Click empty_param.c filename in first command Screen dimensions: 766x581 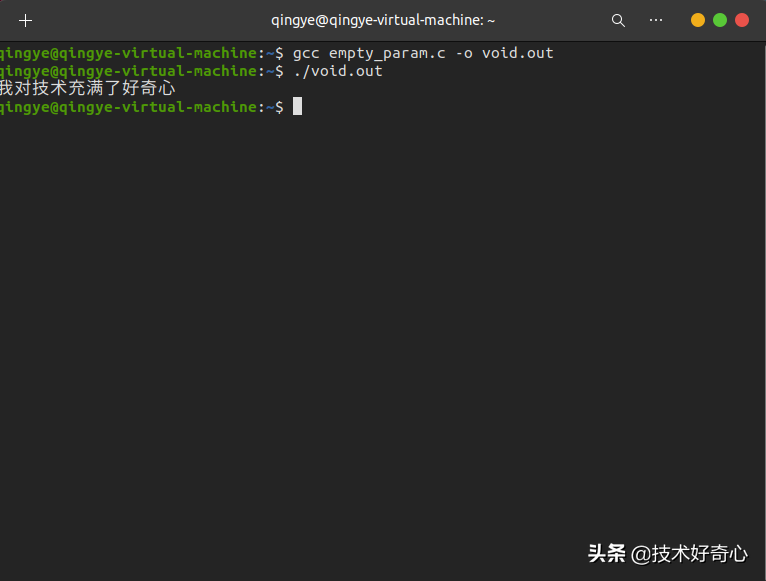[x=387, y=53]
